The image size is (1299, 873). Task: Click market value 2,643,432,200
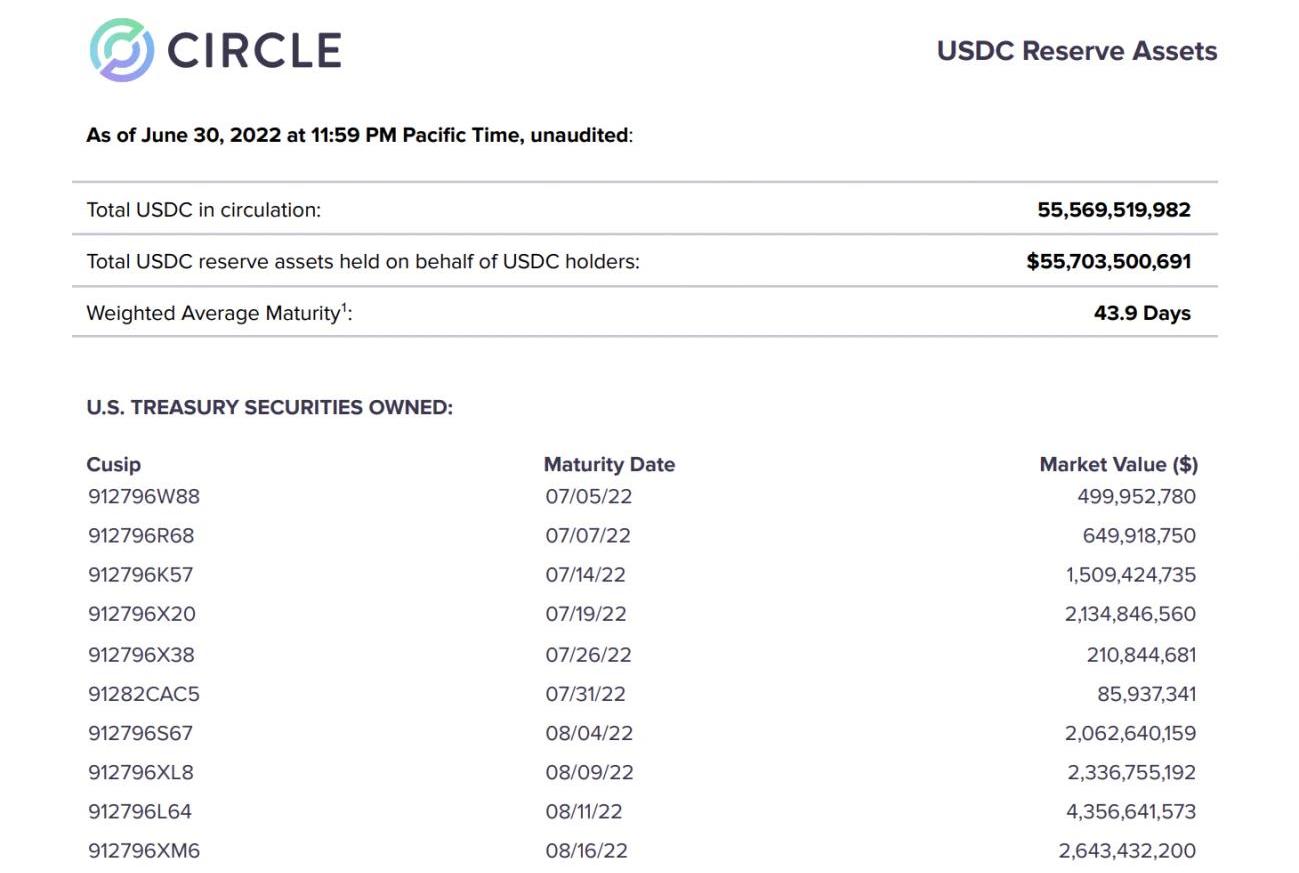[1127, 851]
